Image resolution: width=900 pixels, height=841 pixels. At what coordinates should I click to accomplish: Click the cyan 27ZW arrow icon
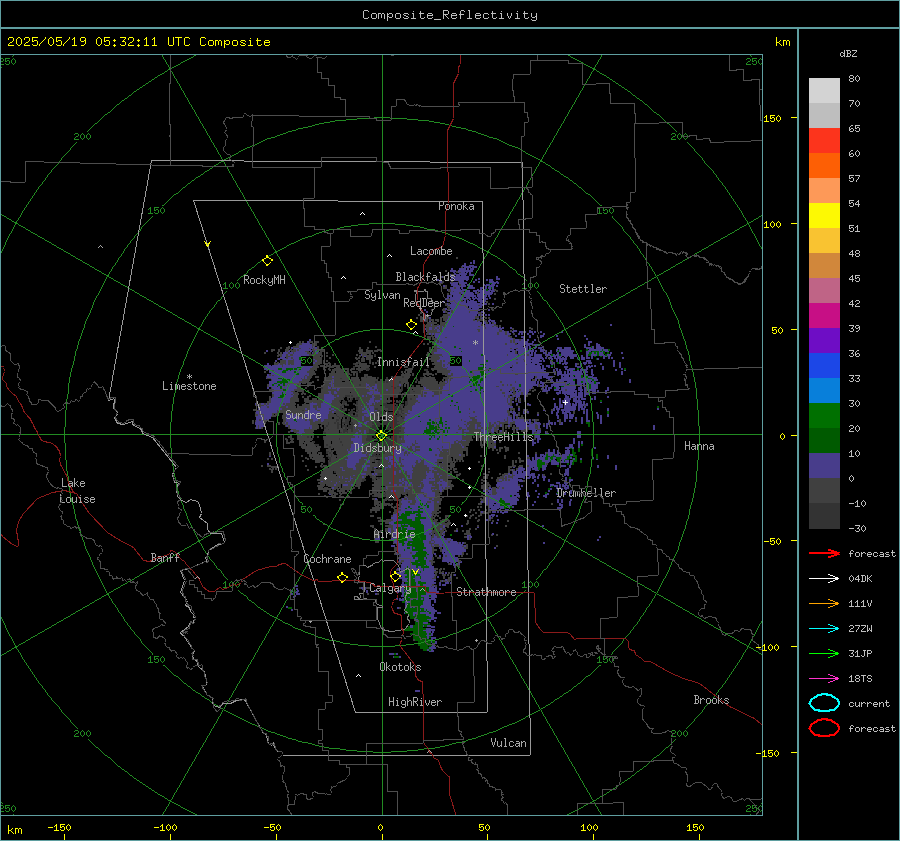[824, 629]
